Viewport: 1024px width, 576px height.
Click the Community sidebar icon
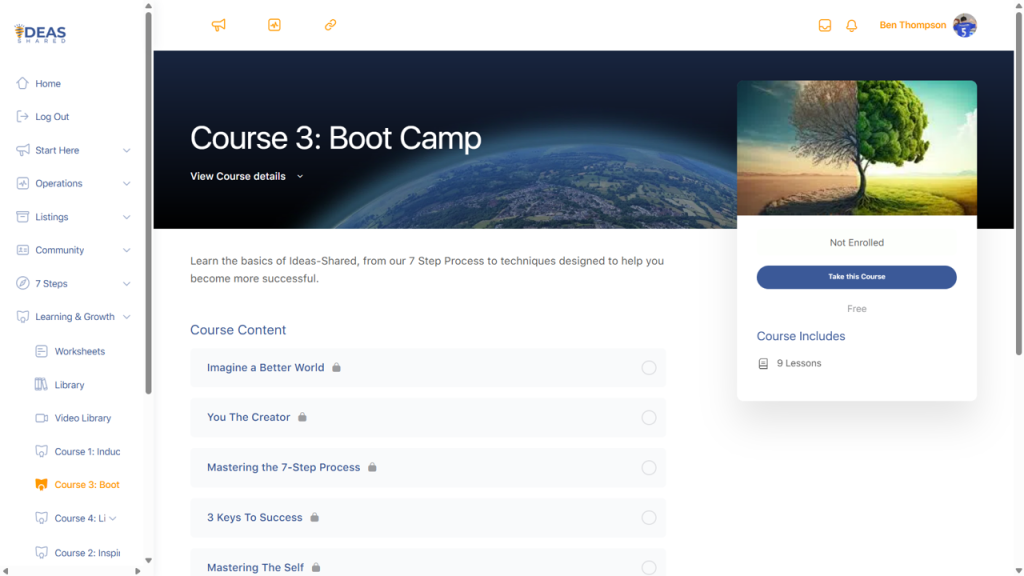(23, 249)
